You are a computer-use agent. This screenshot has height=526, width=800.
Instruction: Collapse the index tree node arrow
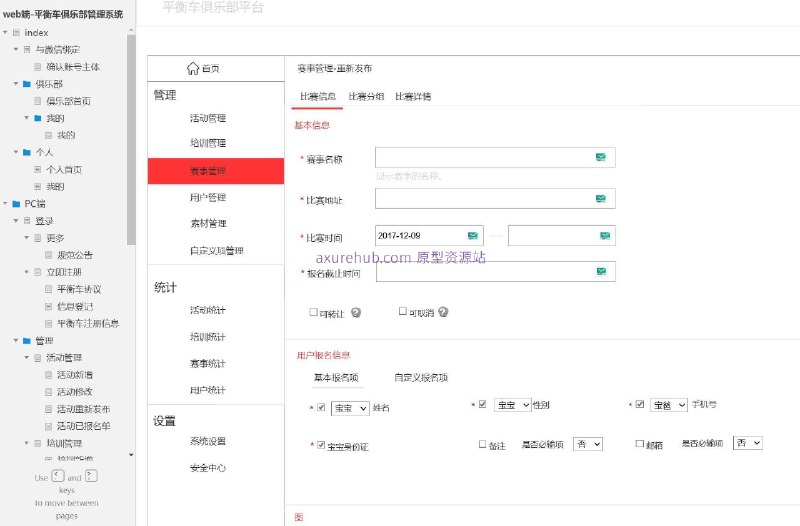coord(5,33)
